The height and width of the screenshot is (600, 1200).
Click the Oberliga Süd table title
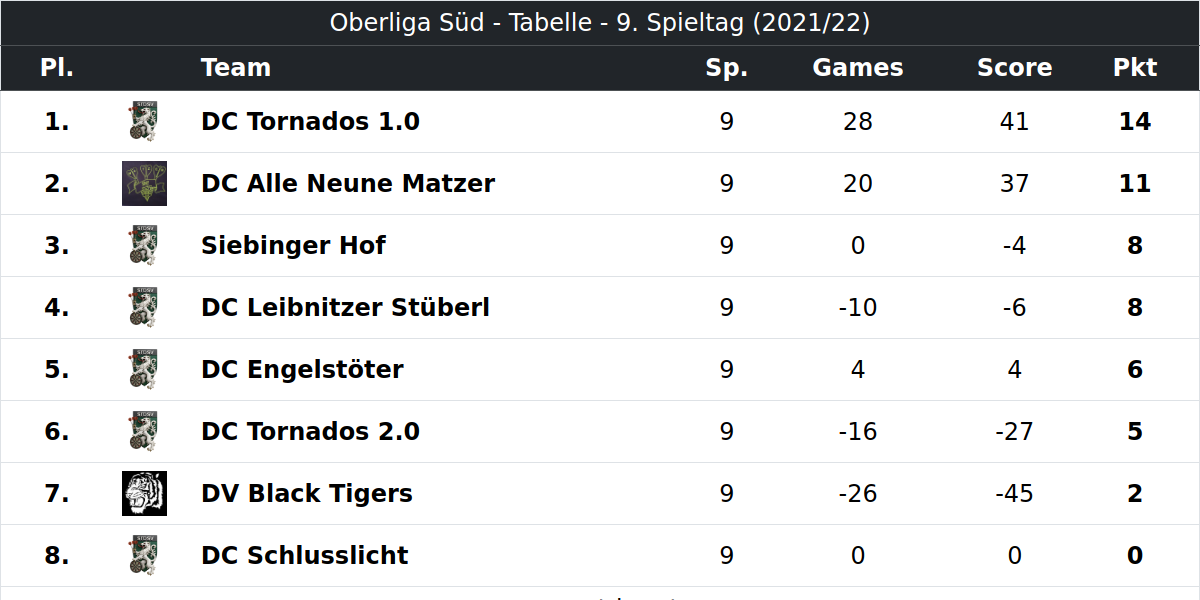tap(600, 23)
